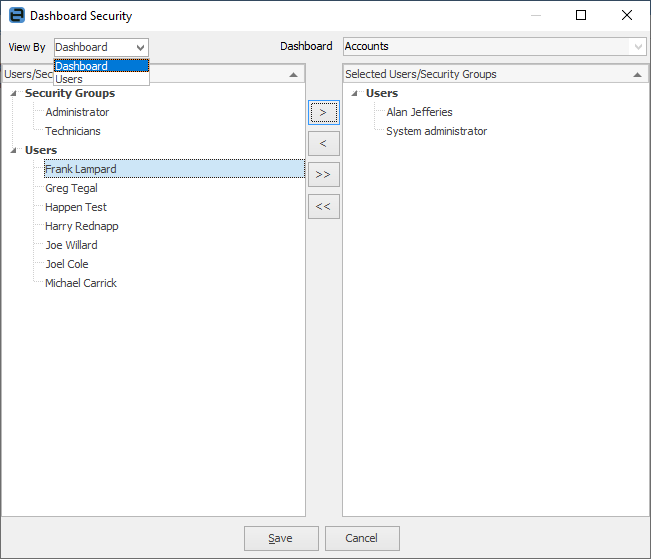This screenshot has width=651, height=559.
Task: Add selected item with the > button
Action: click(x=323, y=113)
